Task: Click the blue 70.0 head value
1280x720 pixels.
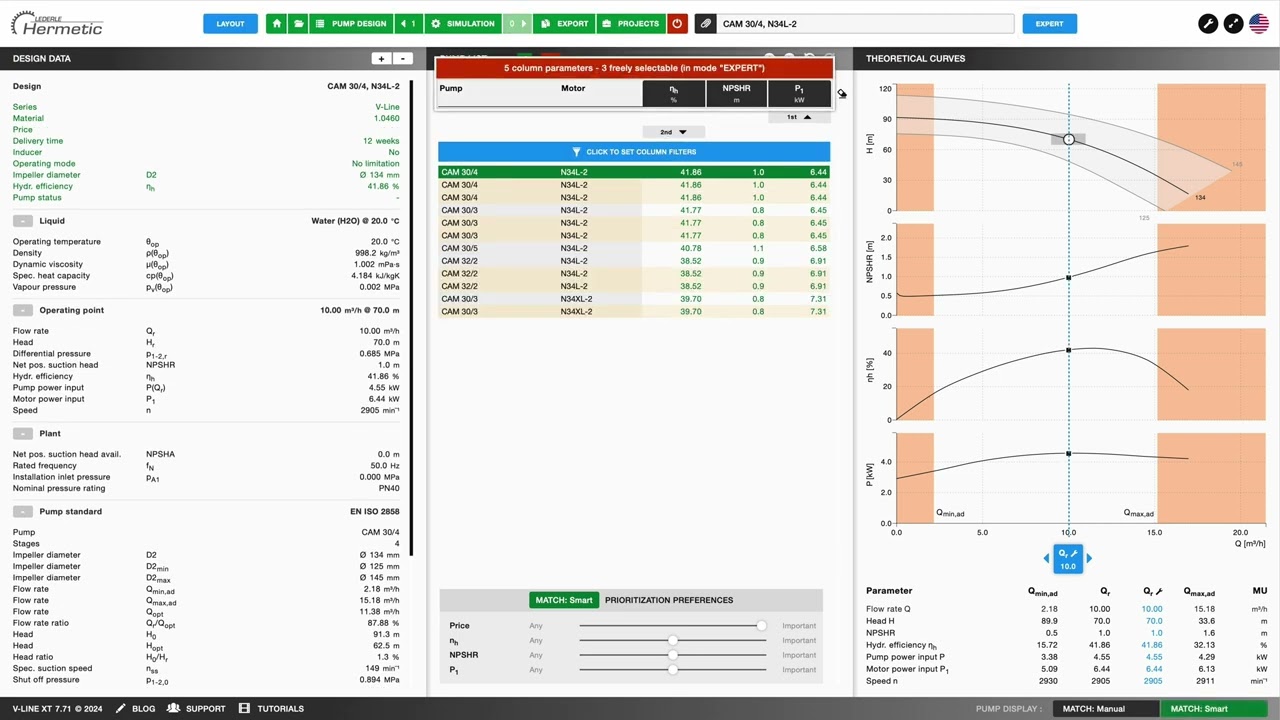Action: pyautogui.click(x=1154, y=621)
